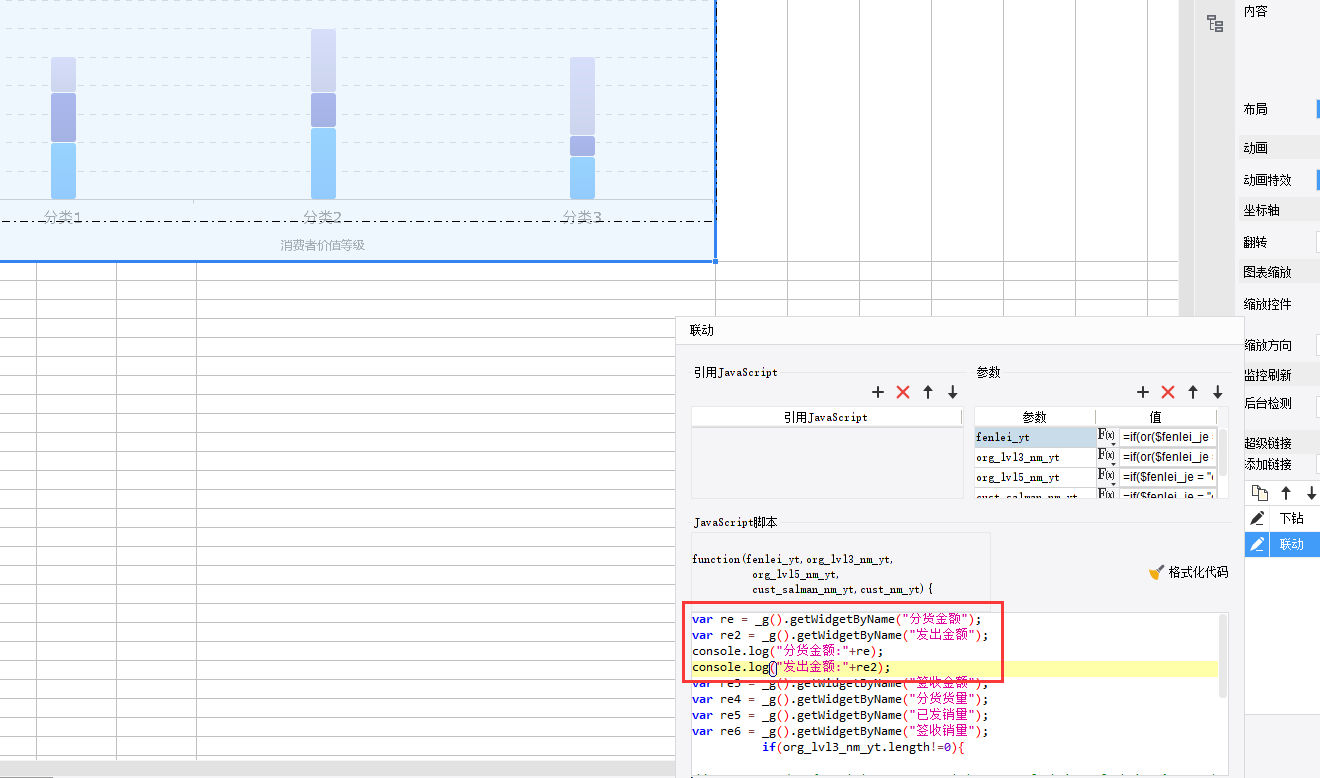The width and height of the screenshot is (1320, 778).
Task: Add a new referenced JavaScript entry
Action: coord(878,393)
